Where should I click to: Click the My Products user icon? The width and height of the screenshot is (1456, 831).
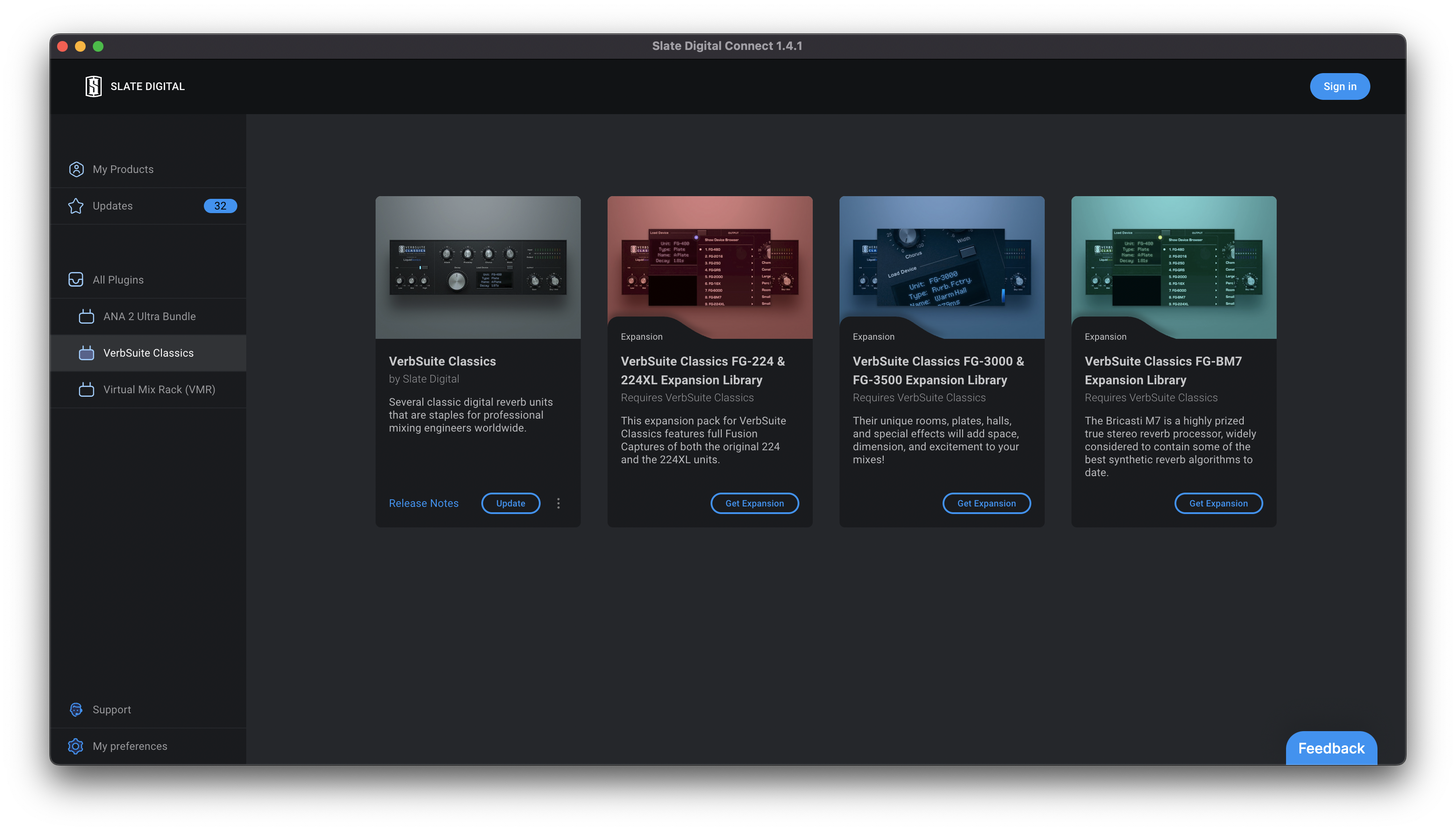pyautogui.click(x=76, y=169)
